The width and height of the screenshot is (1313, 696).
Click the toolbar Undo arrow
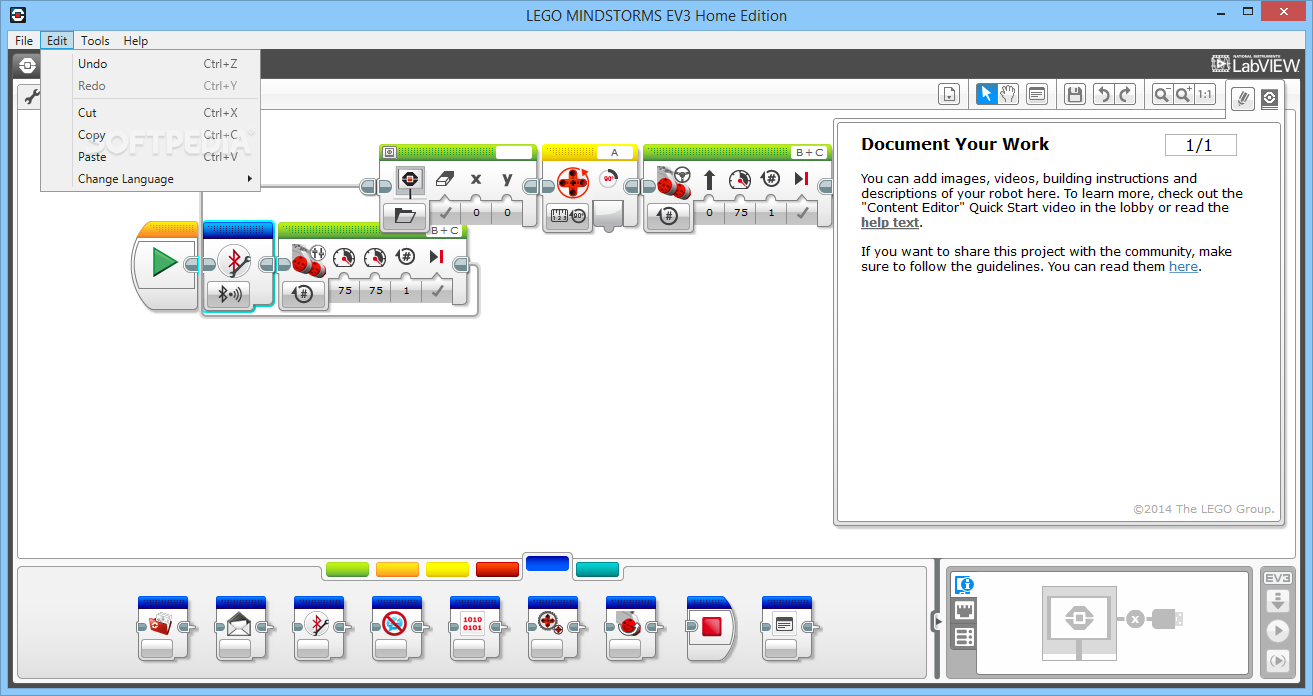(x=1103, y=94)
